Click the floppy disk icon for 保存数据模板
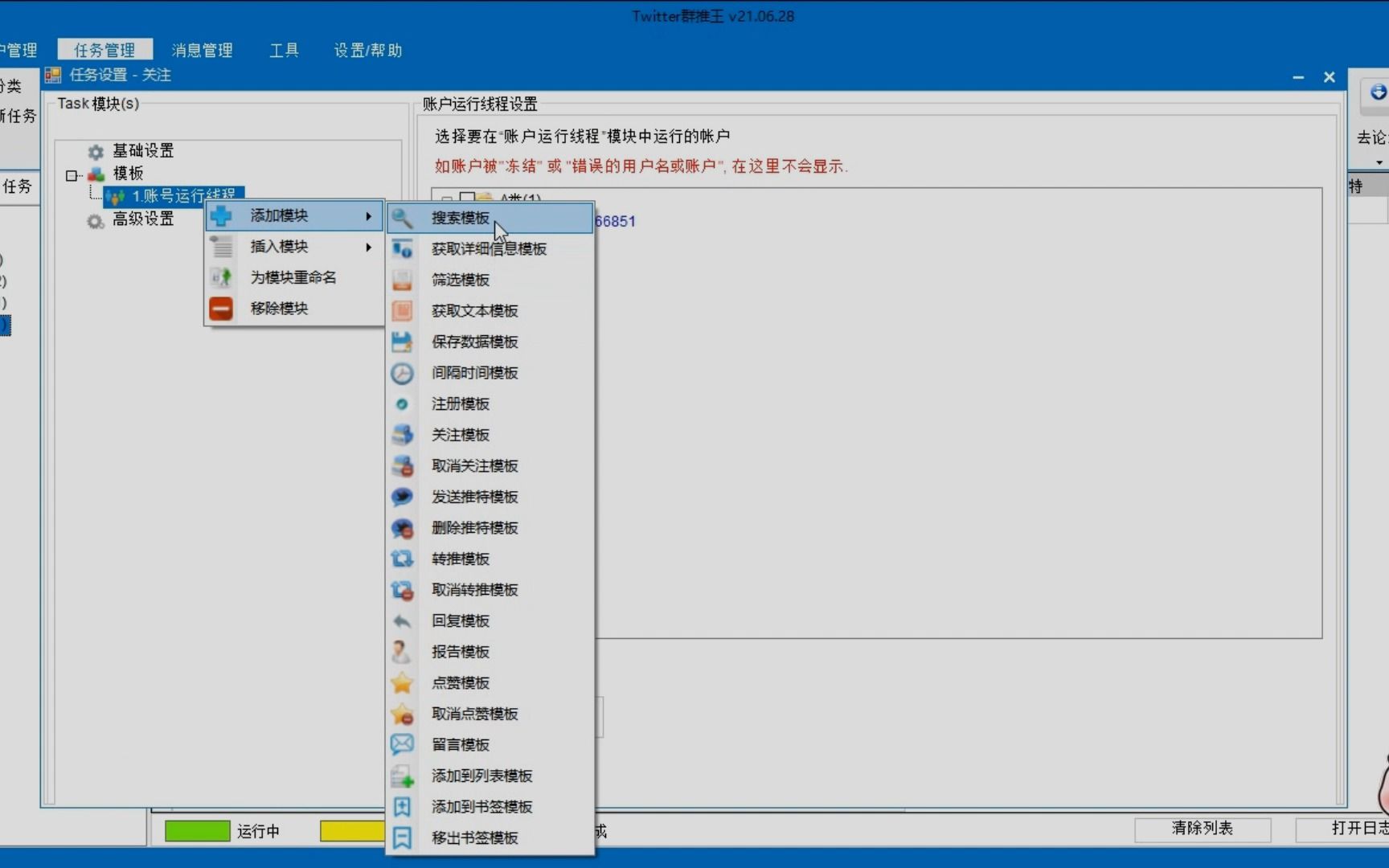Image resolution: width=1389 pixels, height=868 pixels. (x=402, y=342)
